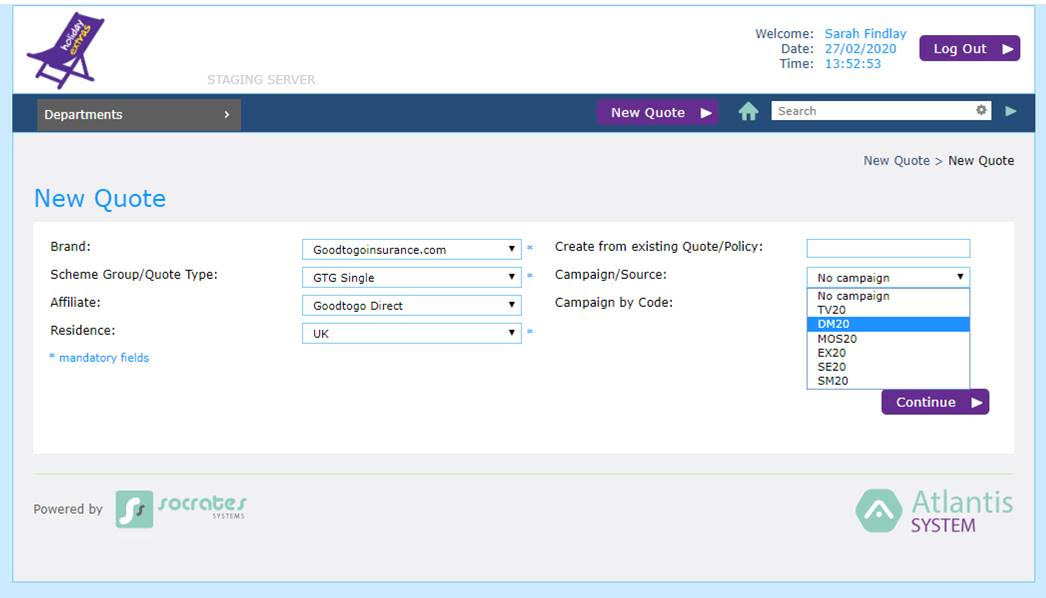Screen dimensions: 1046x598
Task: Click the New Quote toolbar button
Action: coord(657,113)
